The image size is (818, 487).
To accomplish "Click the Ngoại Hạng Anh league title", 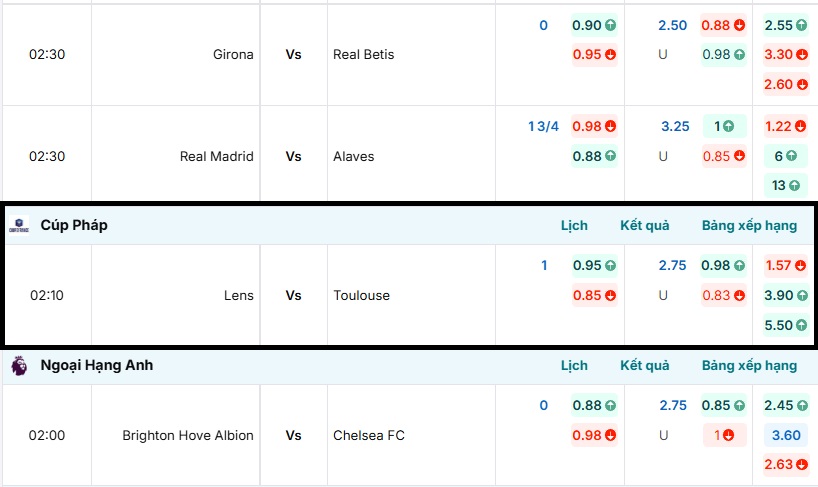I will click(97, 366).
